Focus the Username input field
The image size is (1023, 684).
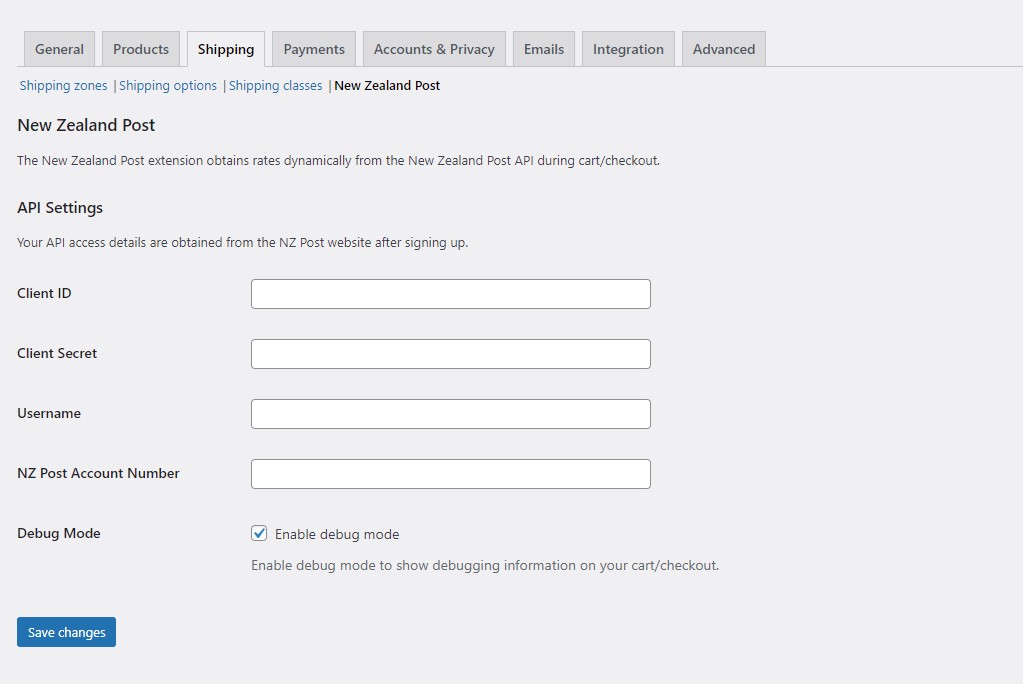pos(451,414)
